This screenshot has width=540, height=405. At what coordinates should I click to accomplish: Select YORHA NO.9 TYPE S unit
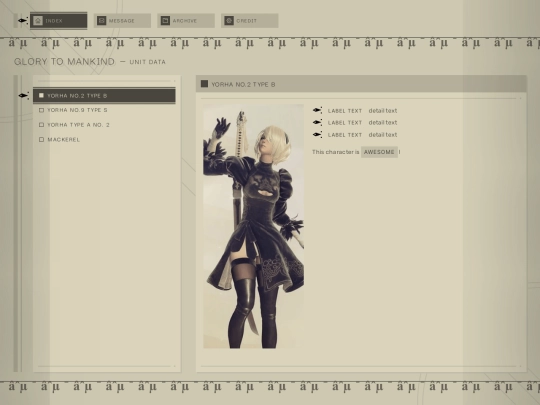[x=104, y=110]
